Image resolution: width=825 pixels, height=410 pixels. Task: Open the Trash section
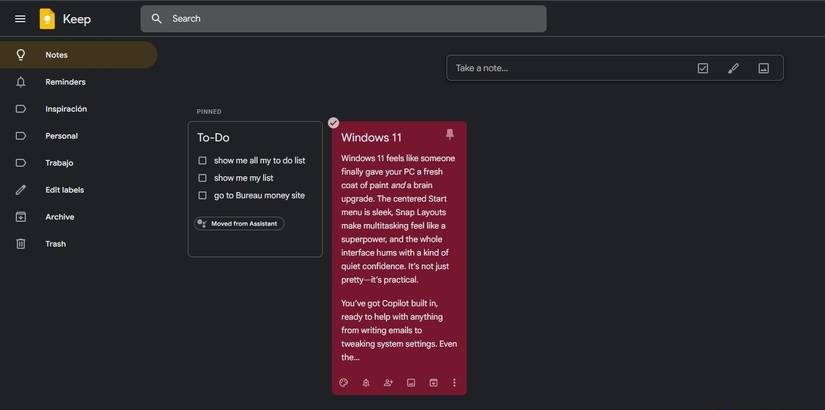coord(78,244)
